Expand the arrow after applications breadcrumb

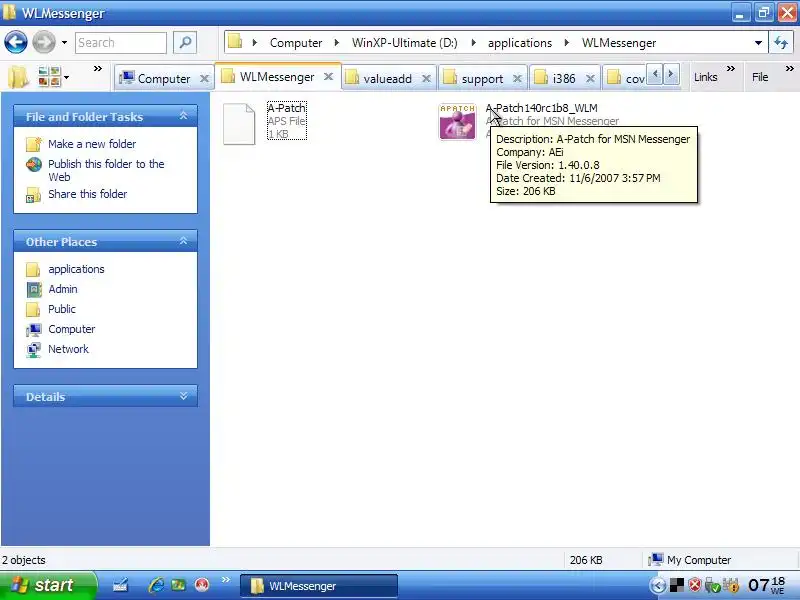pyautogui.click(x=566, y=43)
